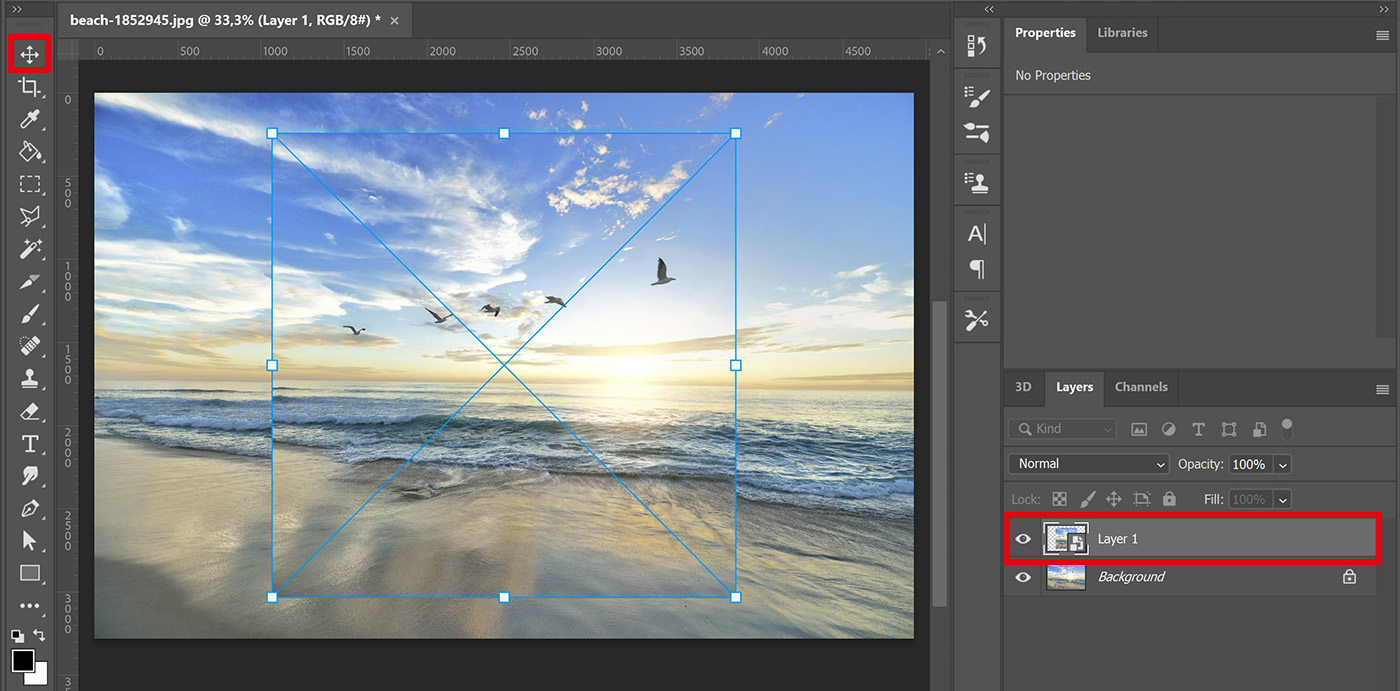
Task: Open the Normal blend mode dropdown
Action: pos(1088,463)
